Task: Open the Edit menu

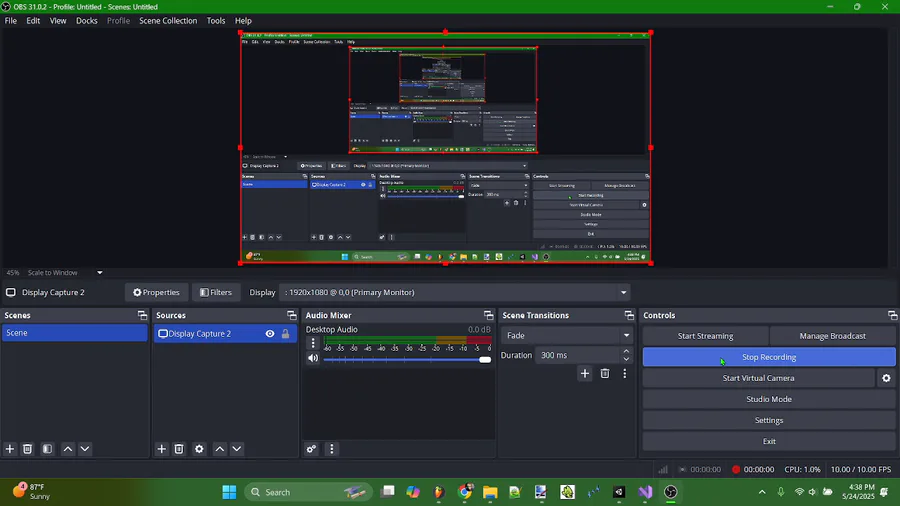Action: click(x=33, y=20)
